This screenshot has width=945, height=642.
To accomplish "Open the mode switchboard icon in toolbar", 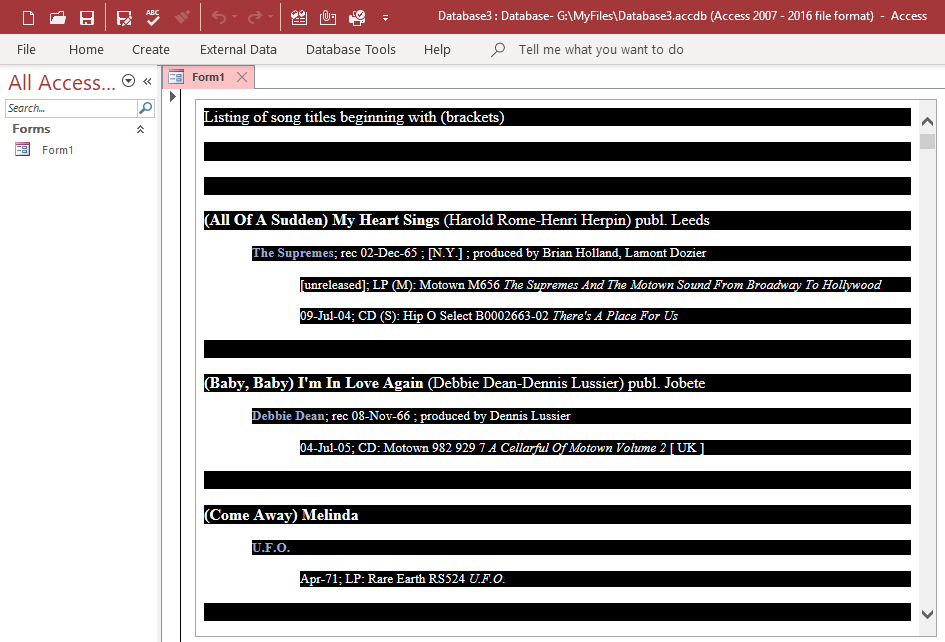I will tap(299, 17).
